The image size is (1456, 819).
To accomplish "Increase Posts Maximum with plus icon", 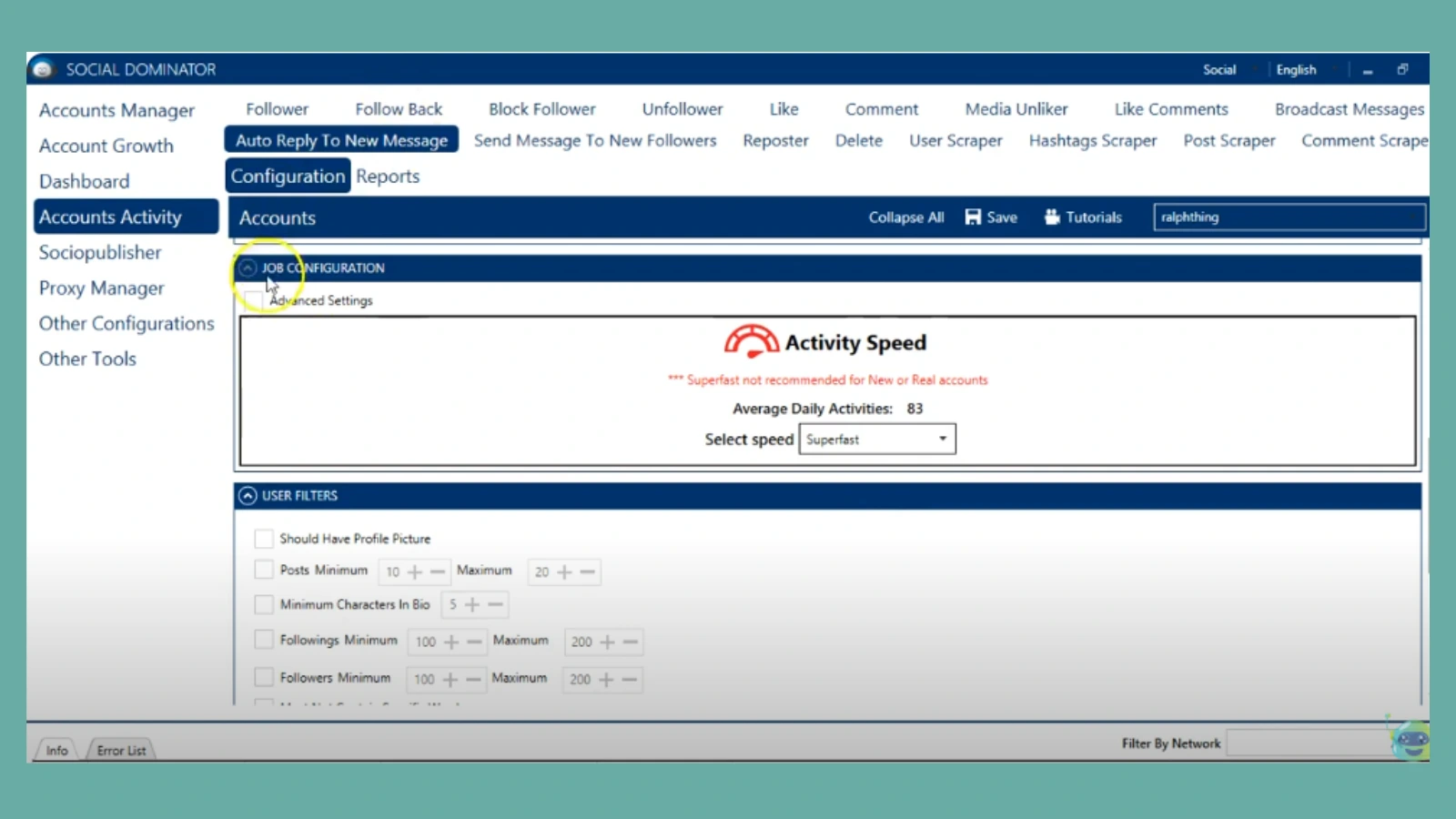I will point(564,571).
